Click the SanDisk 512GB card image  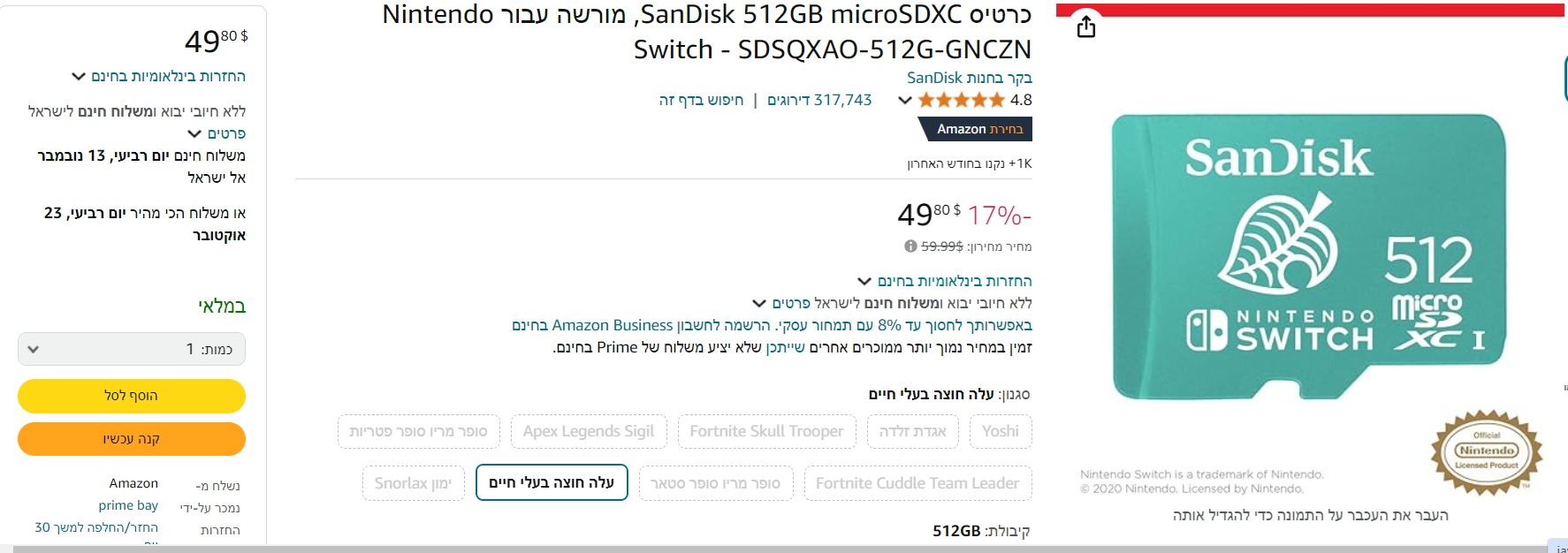click(x=1308, y=256)
